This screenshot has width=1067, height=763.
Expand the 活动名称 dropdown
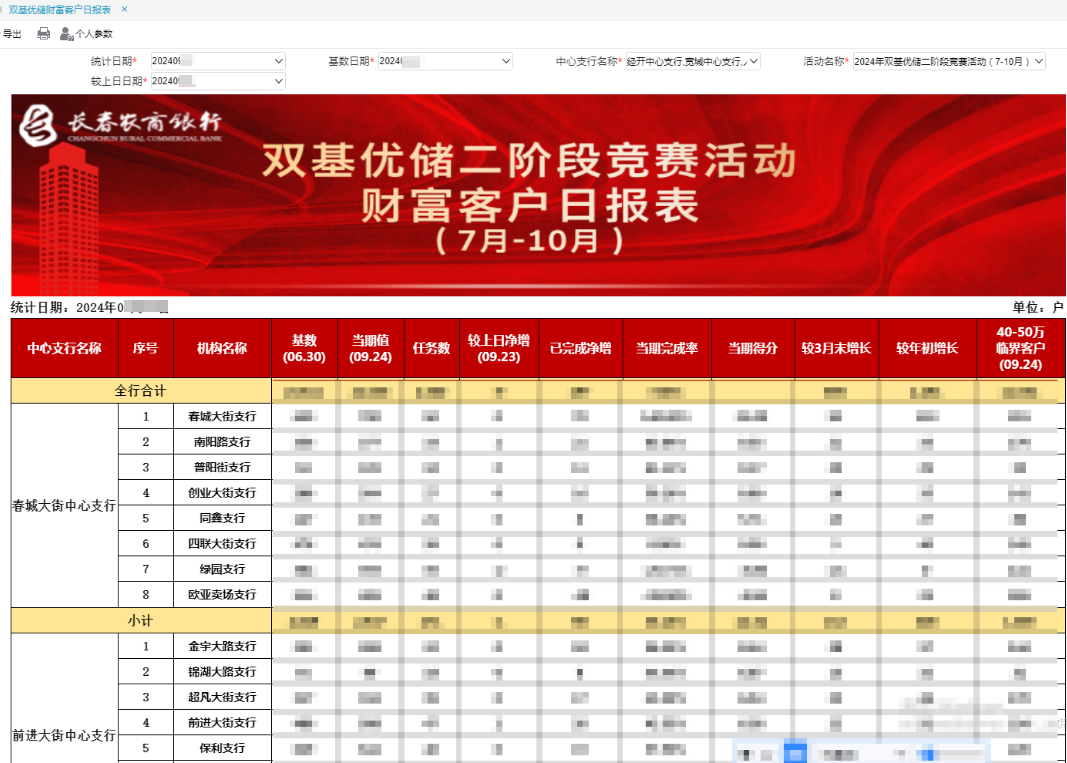coord(1038,61)
